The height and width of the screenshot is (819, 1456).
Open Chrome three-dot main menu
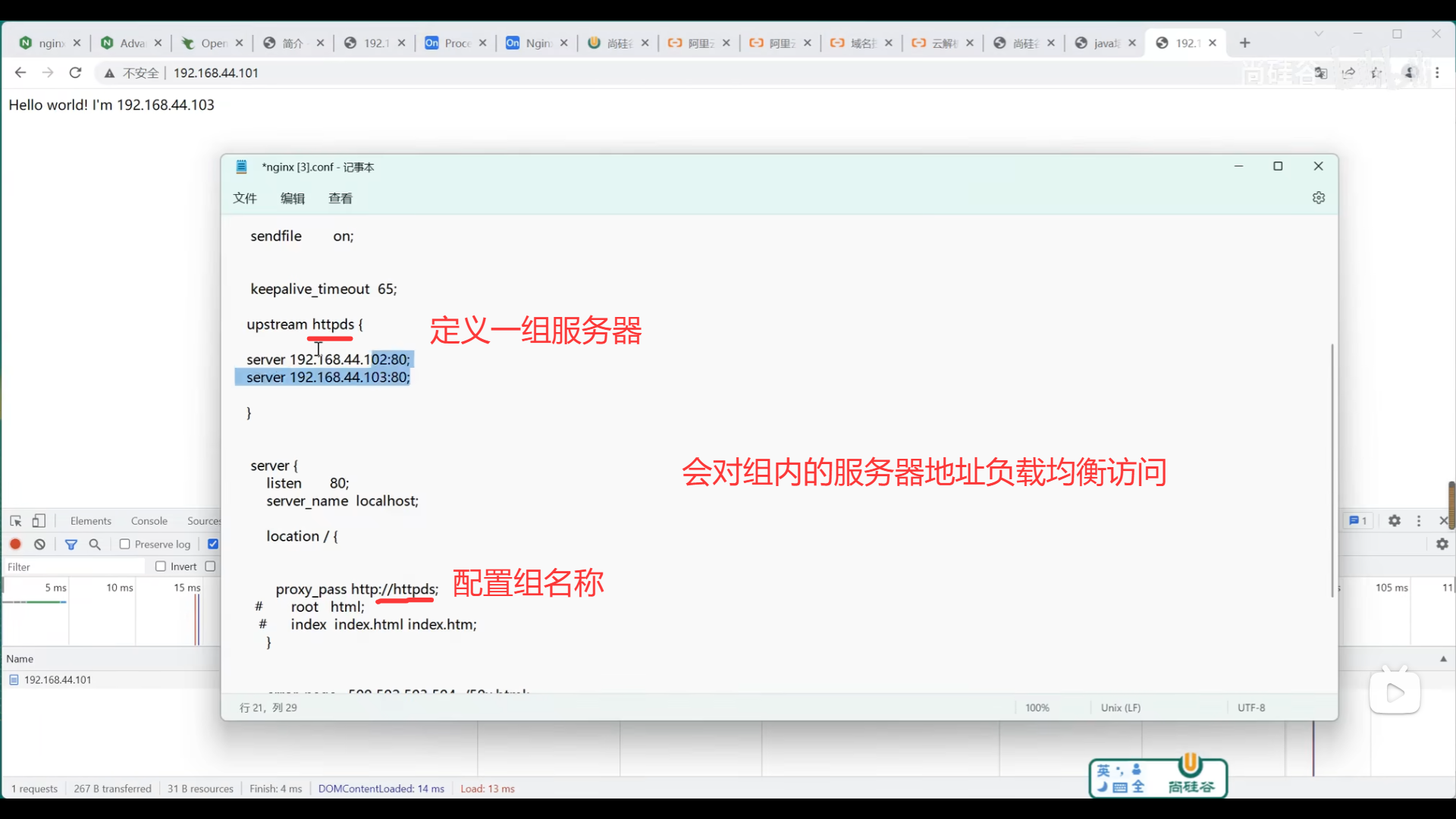[x=1437, y=73]
